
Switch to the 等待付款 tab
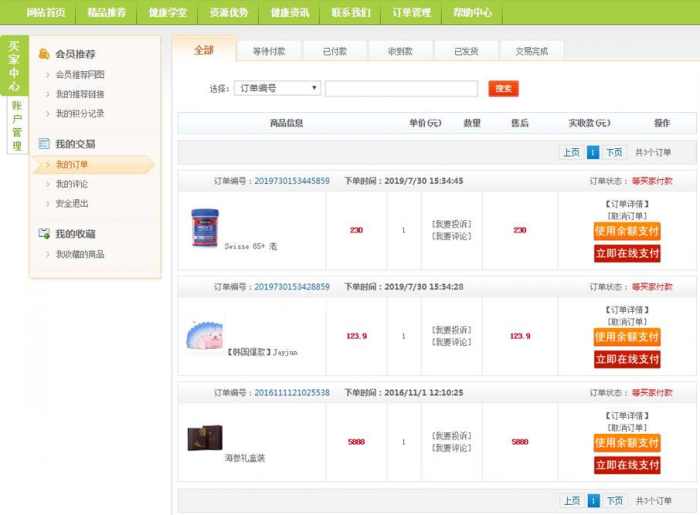point(269,51)
